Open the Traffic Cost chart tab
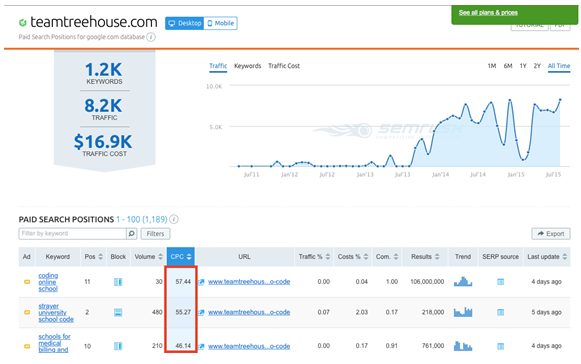 pos(284,66)
